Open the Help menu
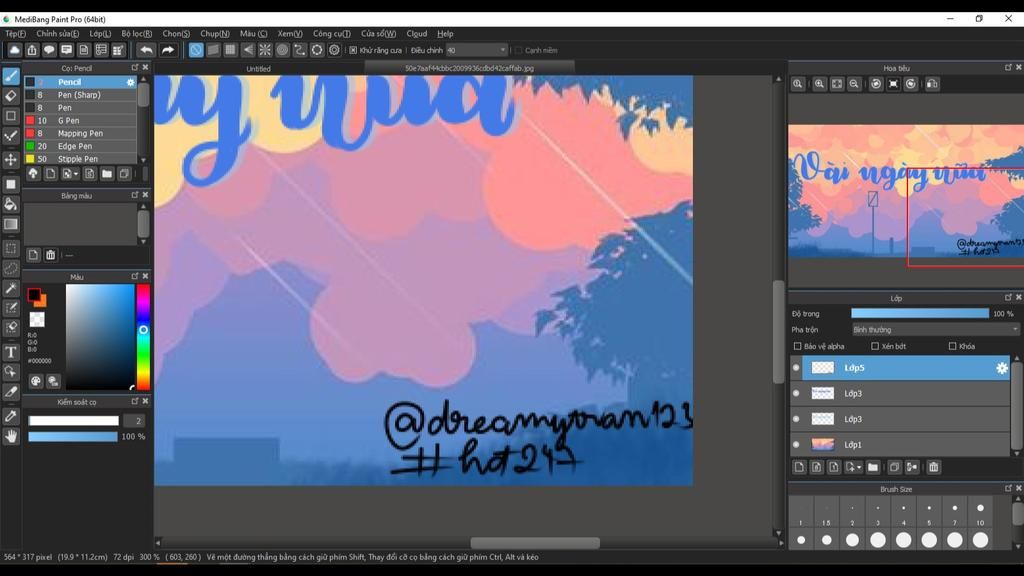Viewport: 1024px width, 576px height. tap(445, 34)
